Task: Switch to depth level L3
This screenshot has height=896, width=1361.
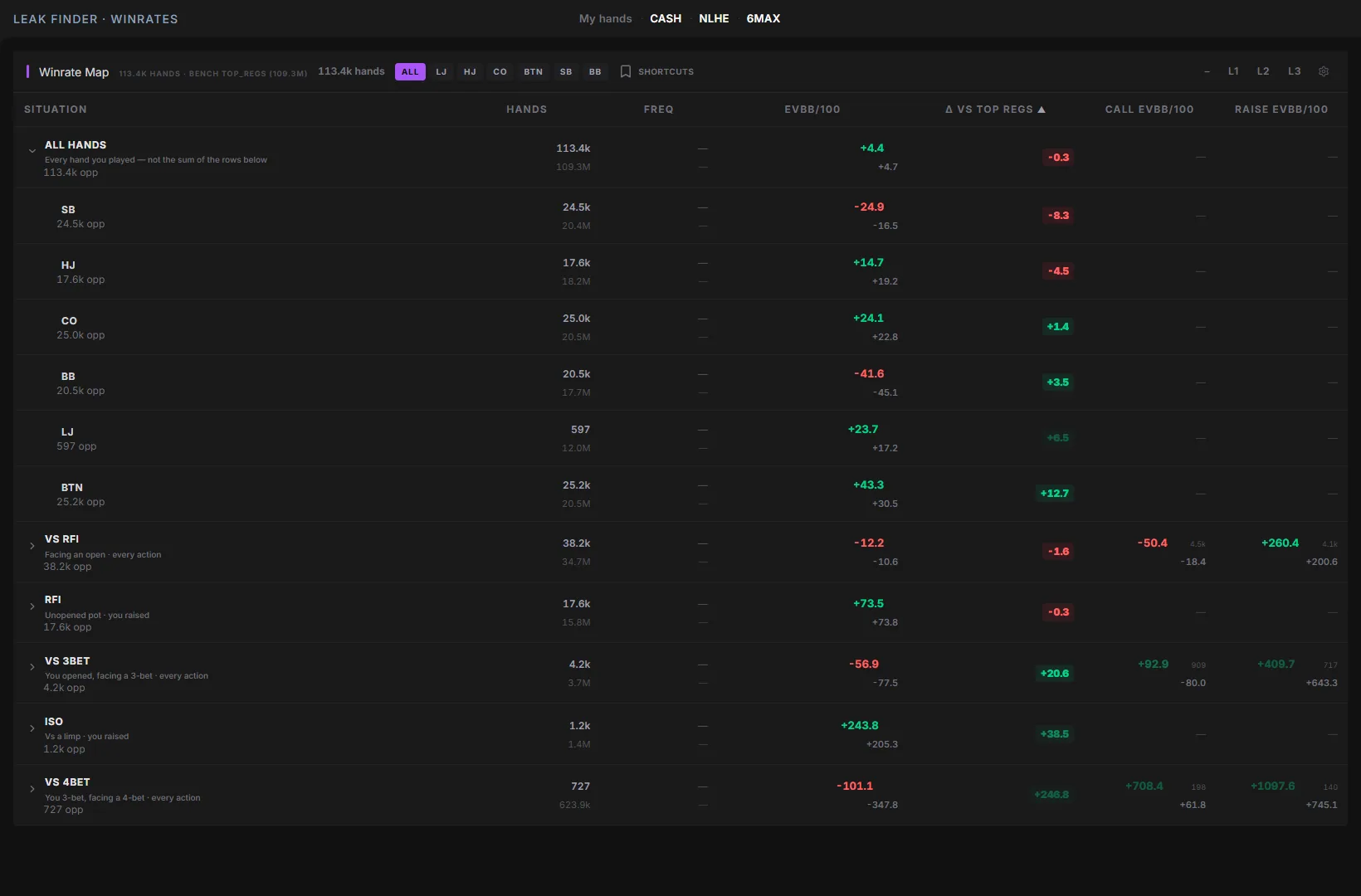Action: (x=1295, y=71)
